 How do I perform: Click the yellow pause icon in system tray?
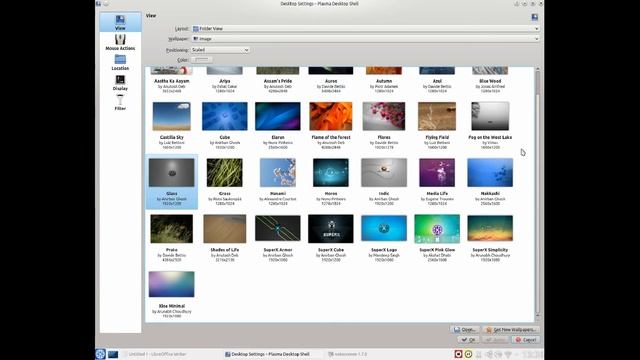click(x=468, y=354)
